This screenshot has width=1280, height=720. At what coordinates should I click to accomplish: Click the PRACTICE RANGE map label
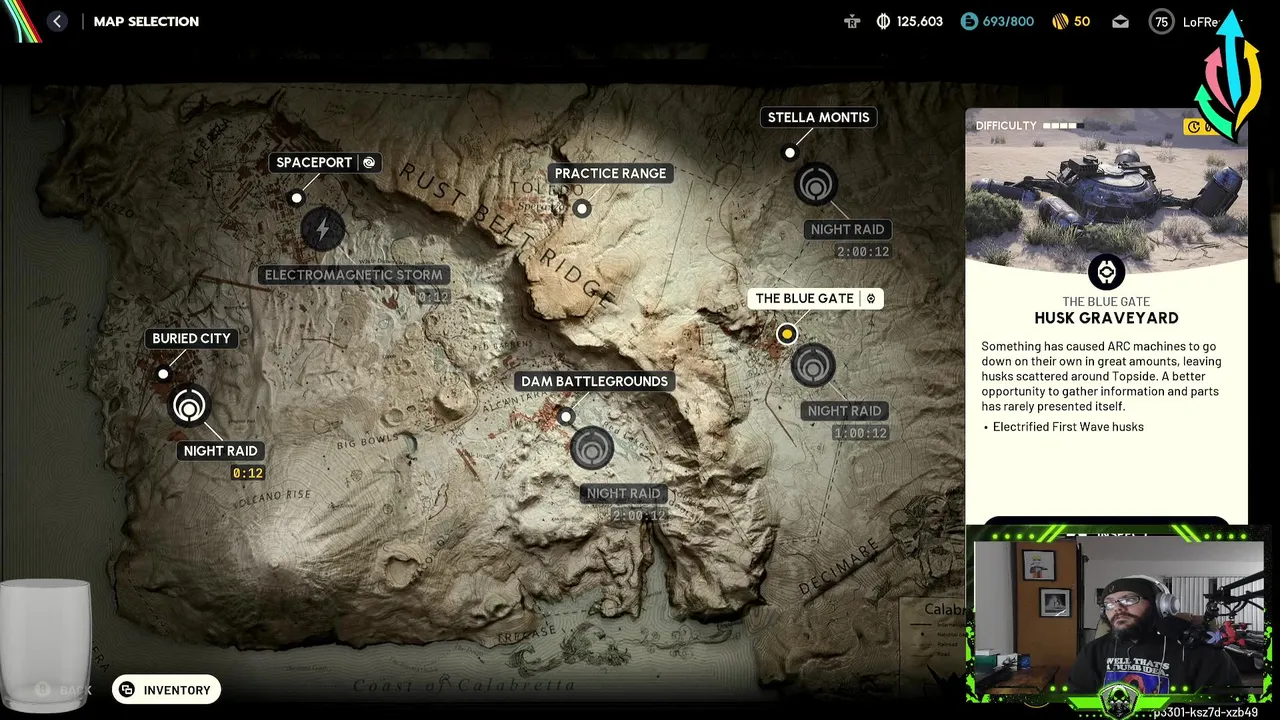[610, 173]
